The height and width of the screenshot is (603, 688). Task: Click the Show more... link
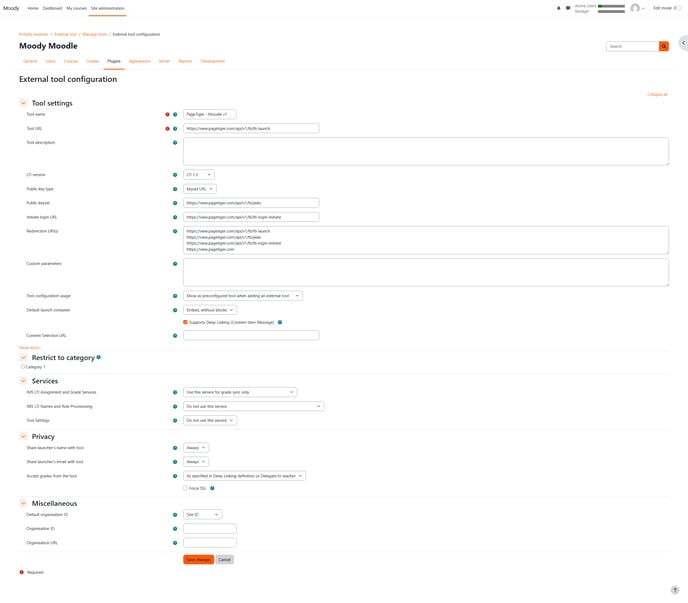pos(30,348)
